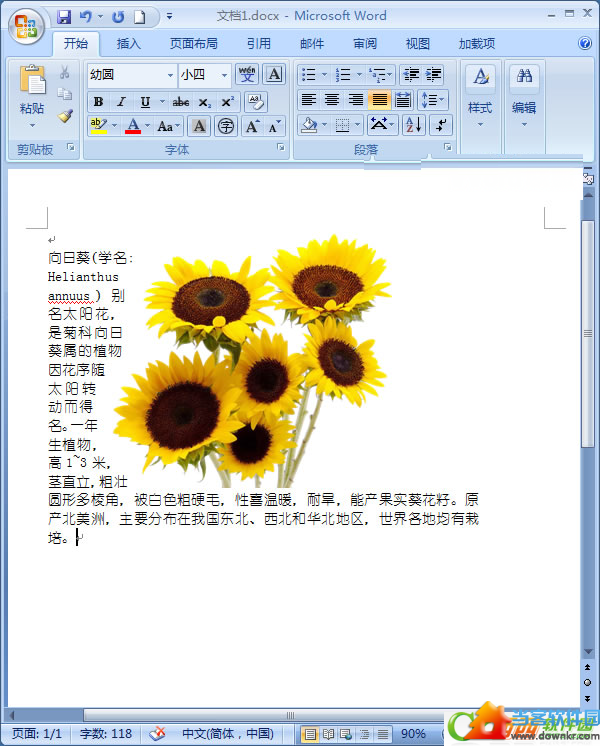Open the highlight color dropdown arrow
Viewport: 600px width, 746px height.
point(115,126)
